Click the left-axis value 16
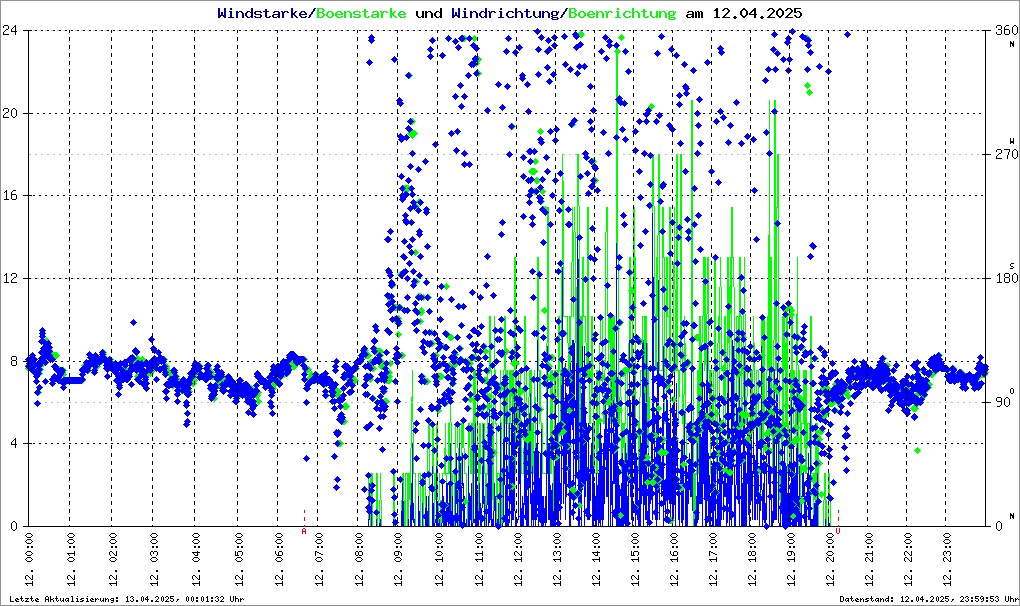This screenshot has width=1020, height=606. pos(10,195)
